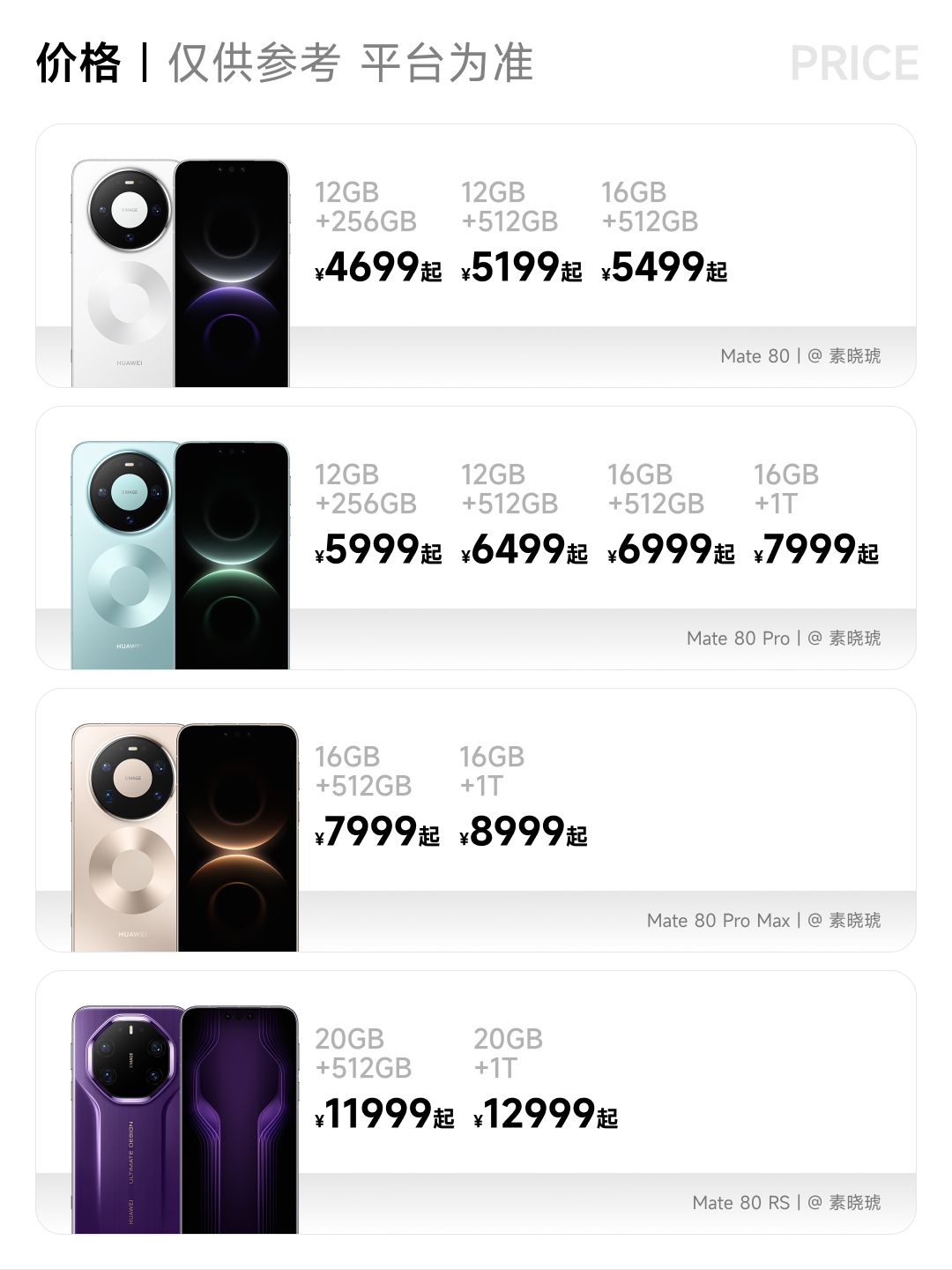Viewport: 952px width, 1270px height.
Task: Select the ¥5199 price option
Action: click(522, 267)
